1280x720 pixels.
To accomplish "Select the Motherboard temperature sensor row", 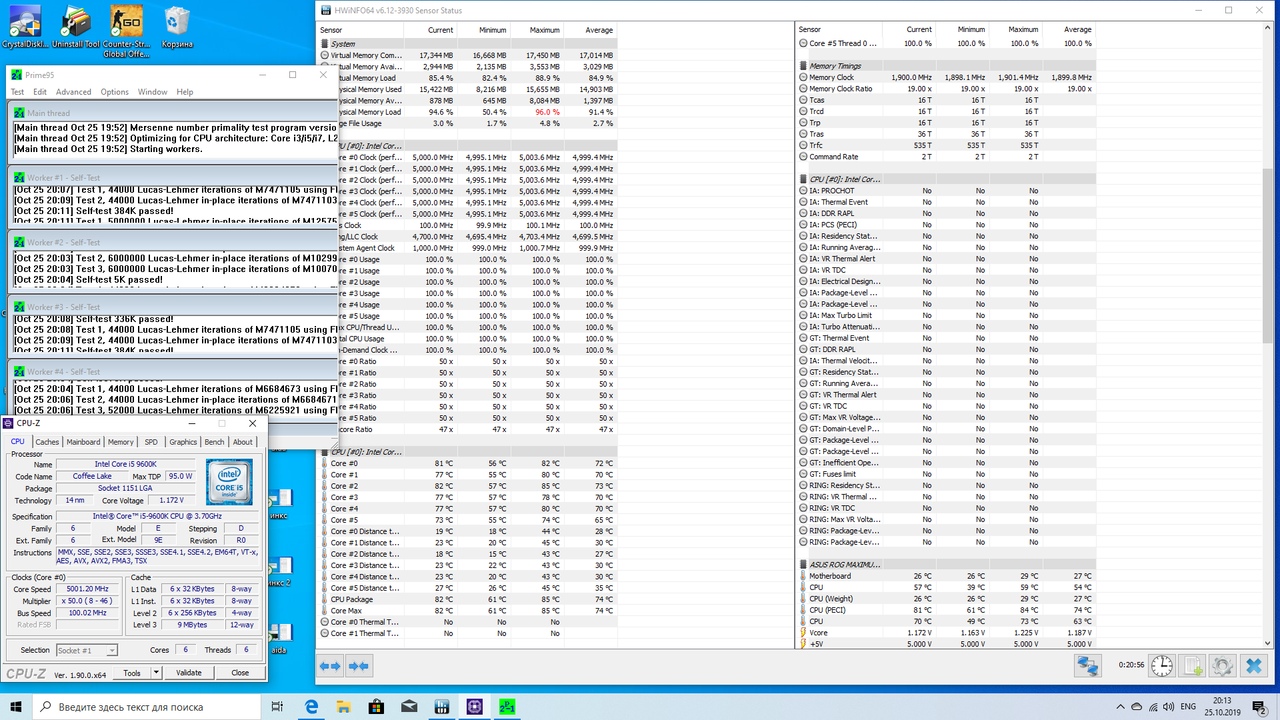I will pyautogui.click(x=947, y=576).
